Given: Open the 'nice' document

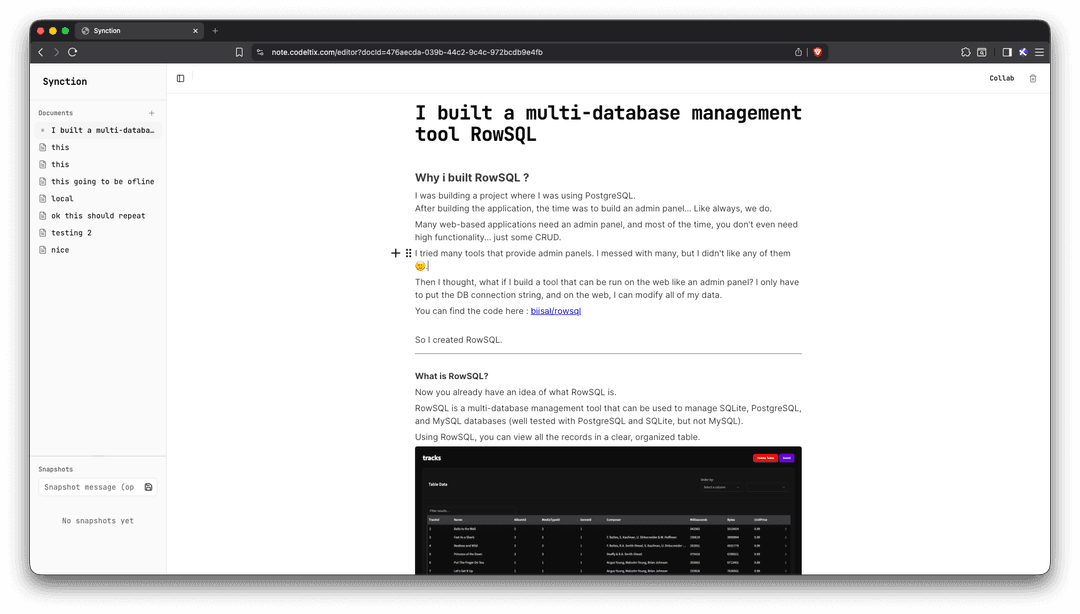Looking at the screenshot, I should [x=98, y=250].
